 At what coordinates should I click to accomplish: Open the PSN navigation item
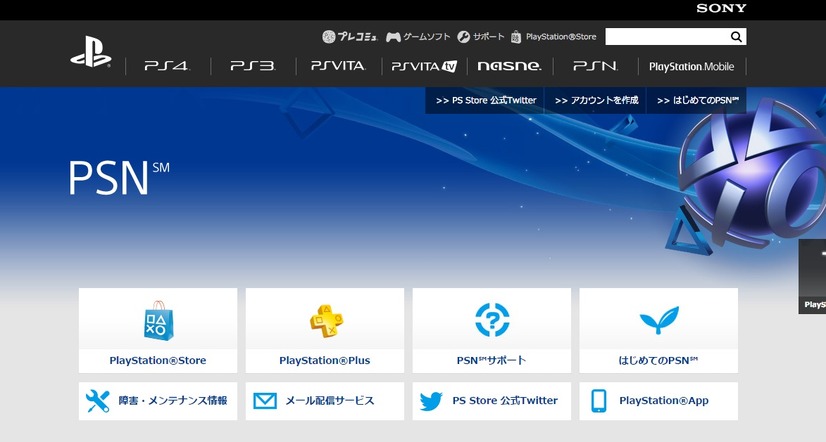coord(595,66)
